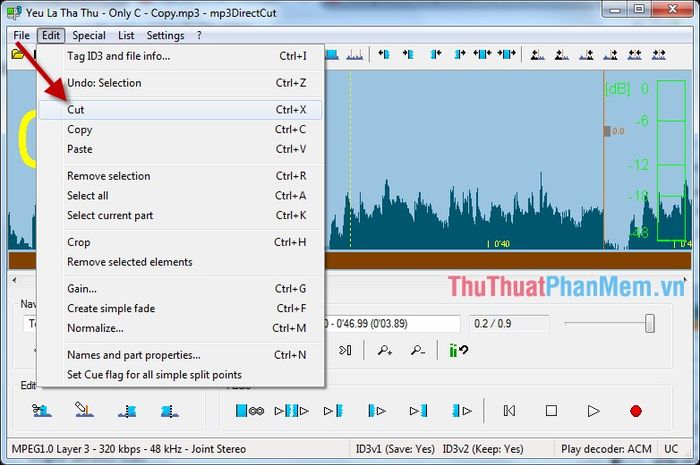Choose Create simple fade

click(x=180, y=308)
